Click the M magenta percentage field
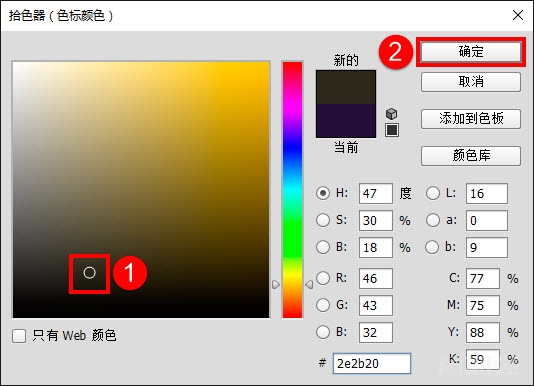 coord(483,305)
